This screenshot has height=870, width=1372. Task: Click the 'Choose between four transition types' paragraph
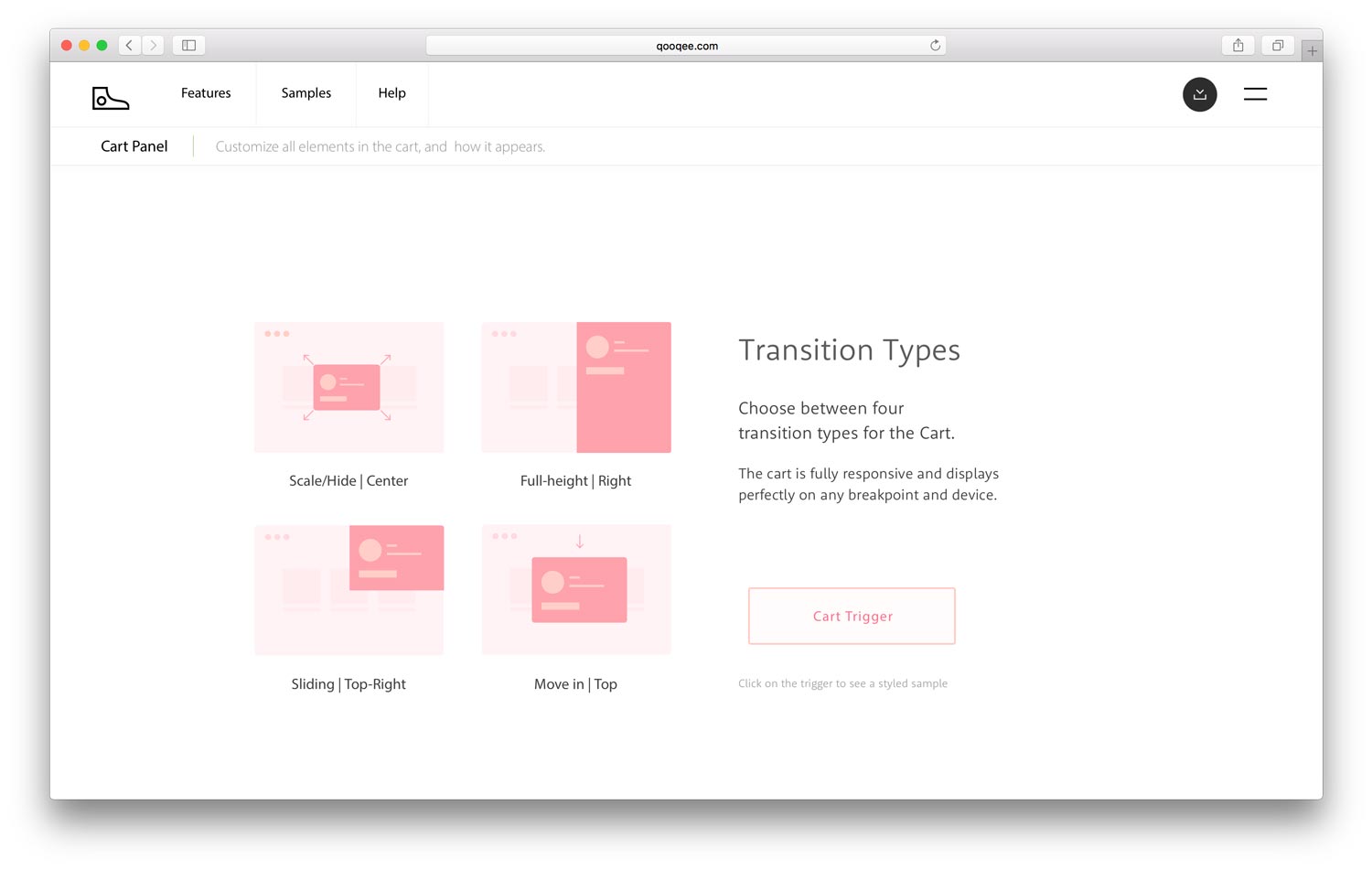846,421
